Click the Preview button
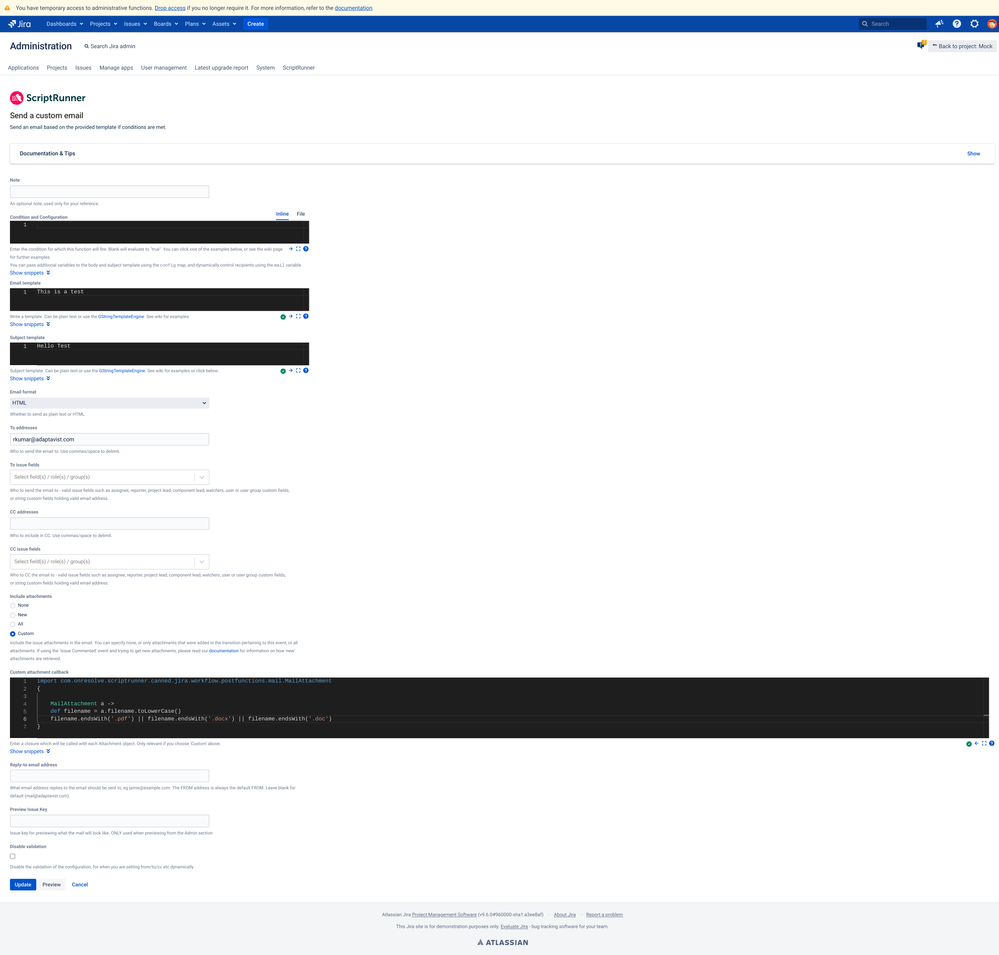The width and height of the screenshot is (999, 955). tap(52, 884)
